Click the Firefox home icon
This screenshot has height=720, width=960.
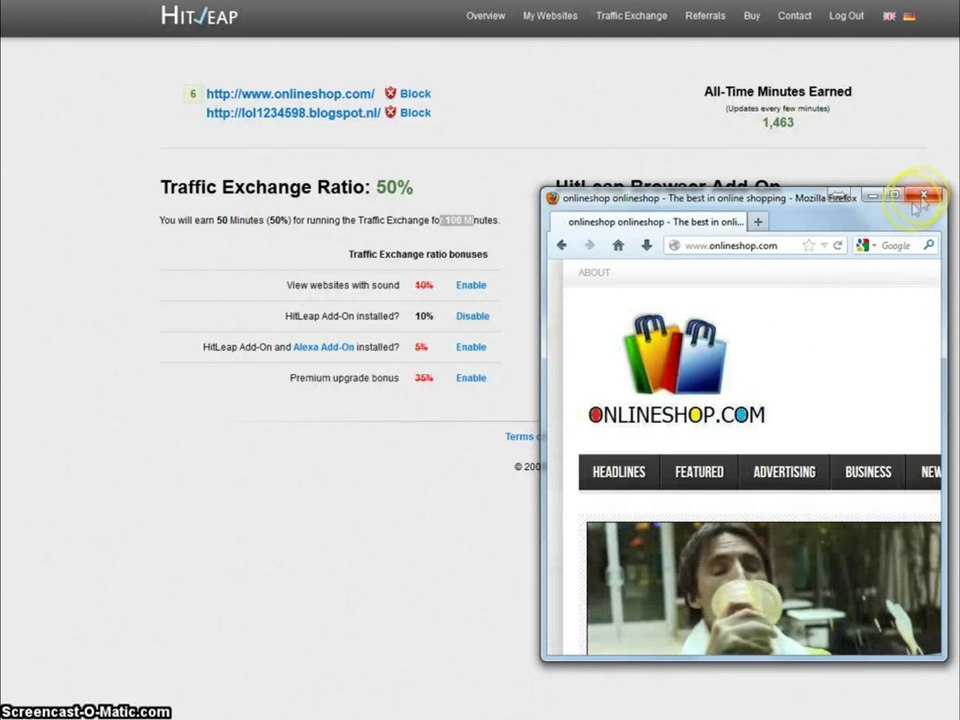(x=618, y=245)
